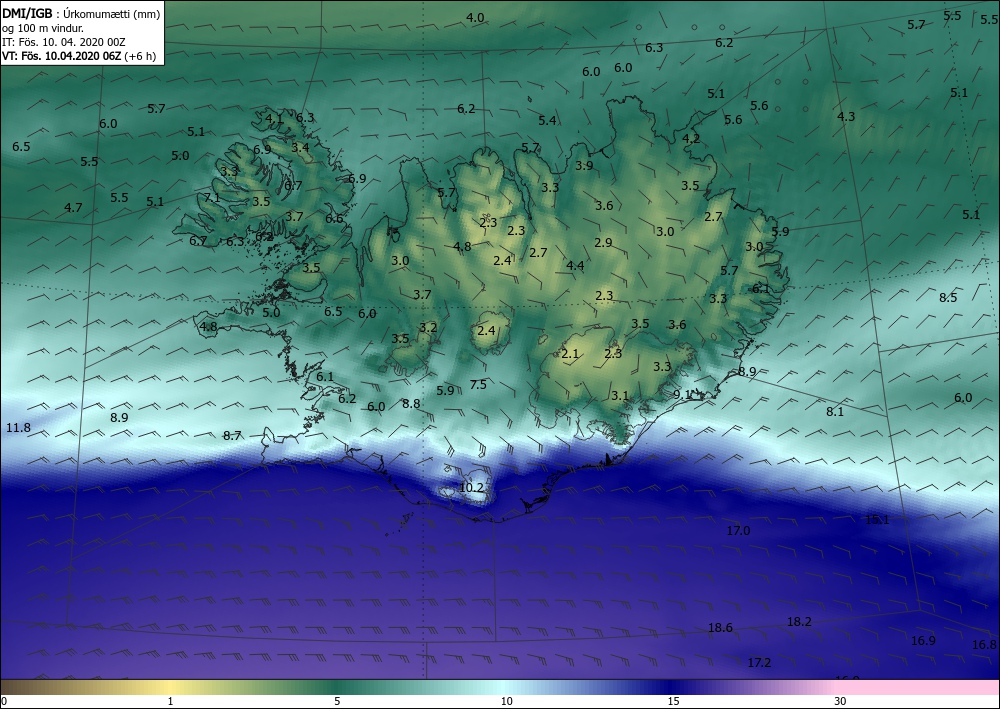Viewport: 1000px width, 709px height.
Task: Select the "VT: Fös. 10.04.2020 06Z" valid time line
Action: (61, 55)
